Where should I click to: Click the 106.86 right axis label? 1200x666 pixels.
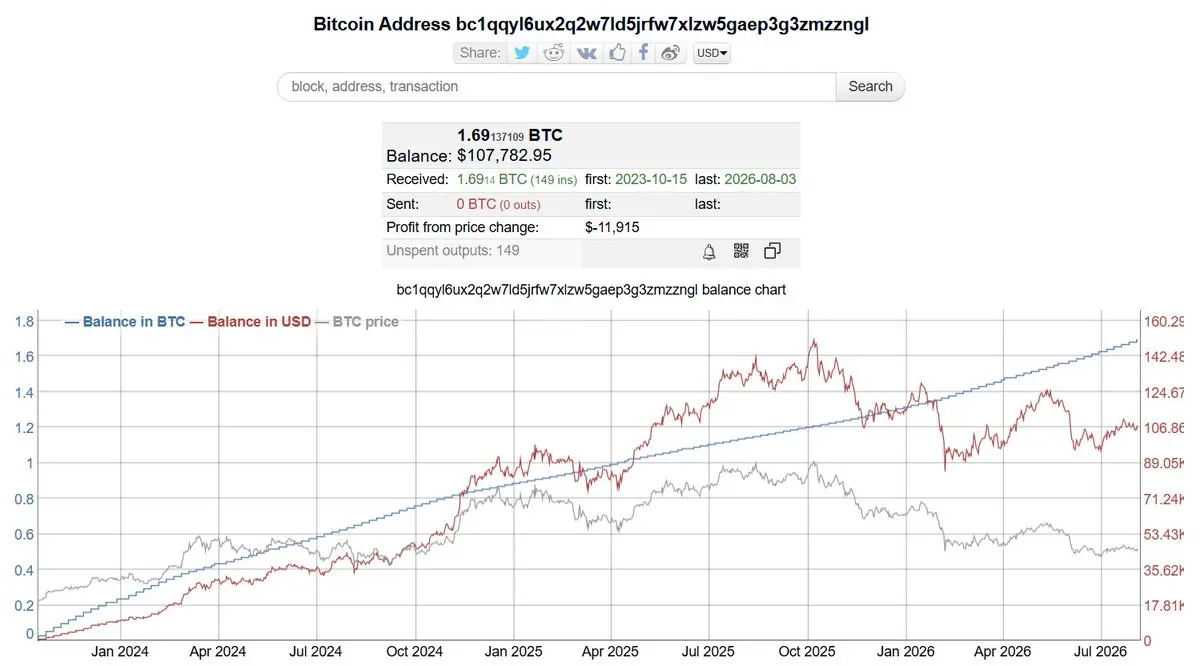pos(1165,427)
